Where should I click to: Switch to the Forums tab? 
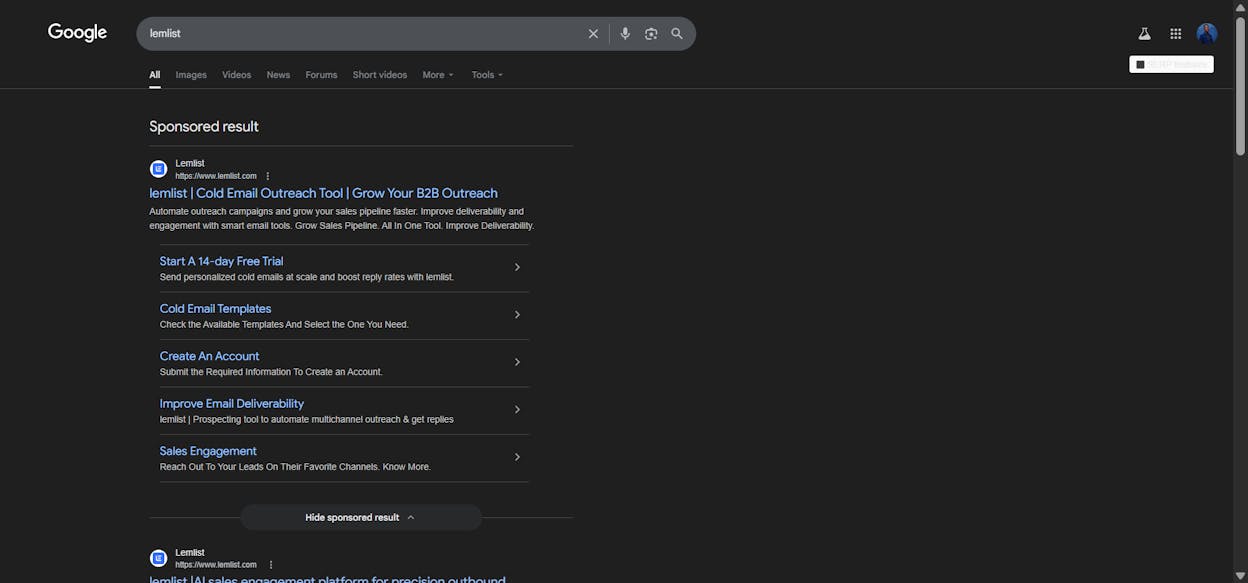point(321,75)
